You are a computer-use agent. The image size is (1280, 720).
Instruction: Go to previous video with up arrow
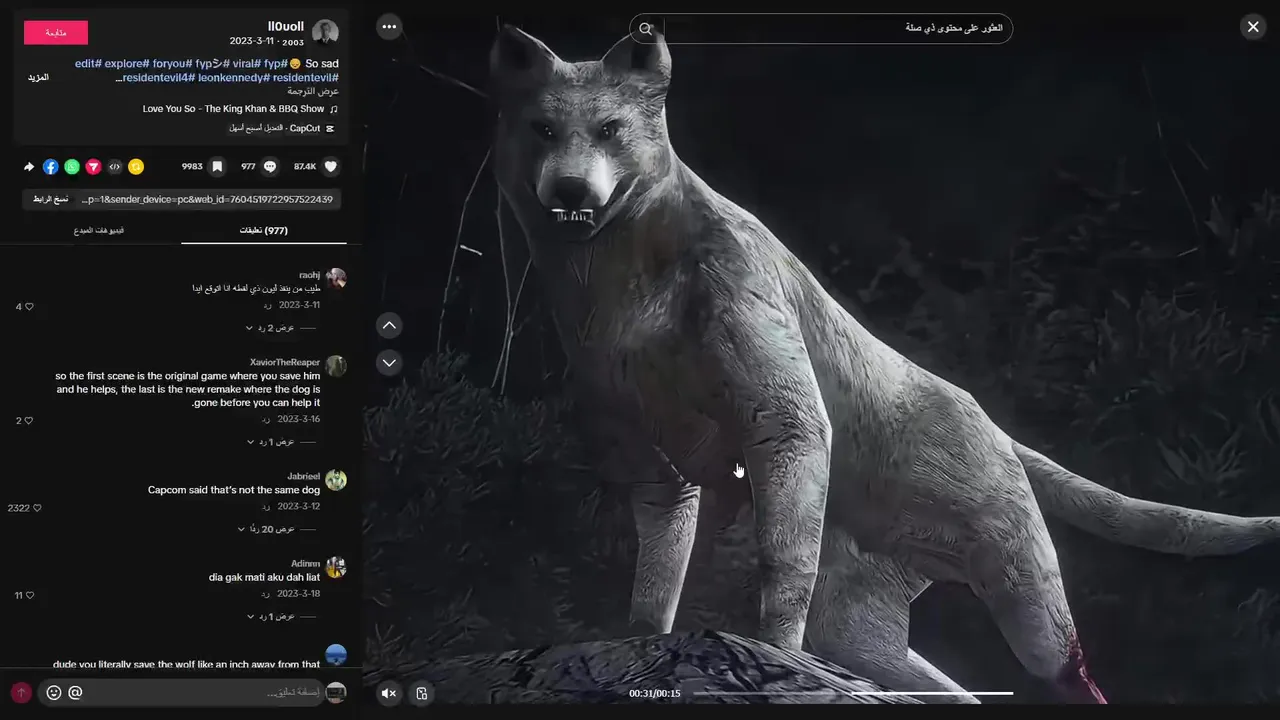389,325
